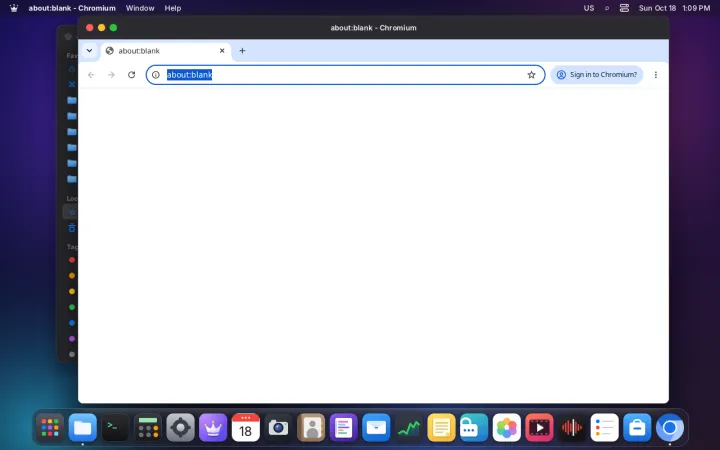Open the red video player app in dock
720x450 pixels.
click(540, 428)
